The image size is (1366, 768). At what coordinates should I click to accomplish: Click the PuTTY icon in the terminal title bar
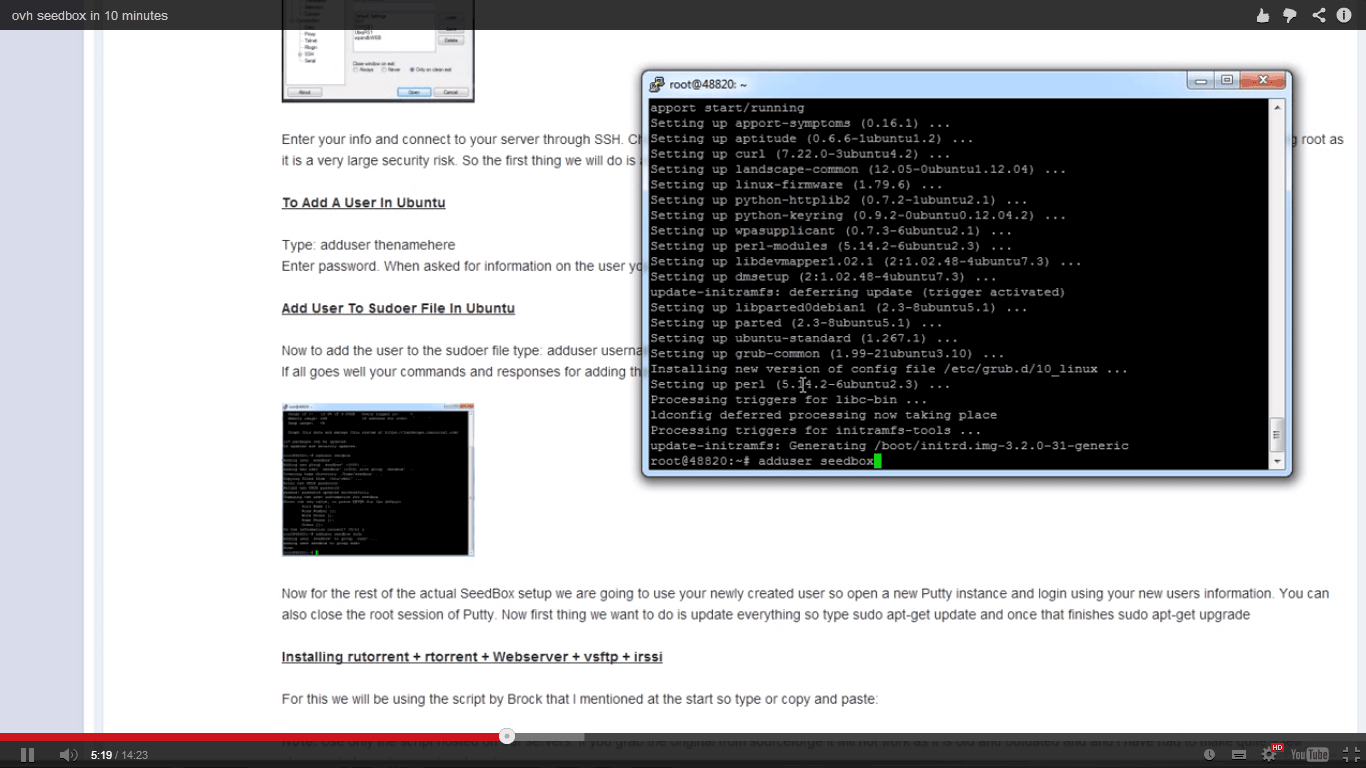point(657,85)
